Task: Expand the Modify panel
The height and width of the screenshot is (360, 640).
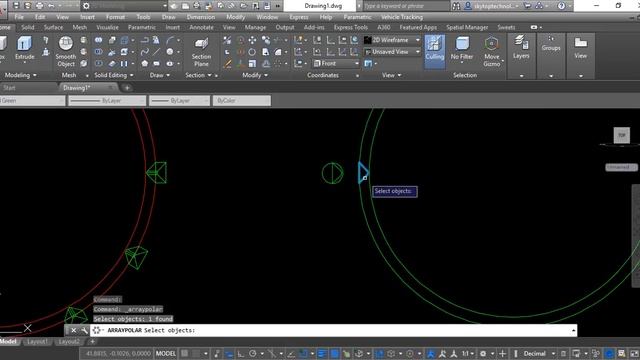Action: pos(255,75)
